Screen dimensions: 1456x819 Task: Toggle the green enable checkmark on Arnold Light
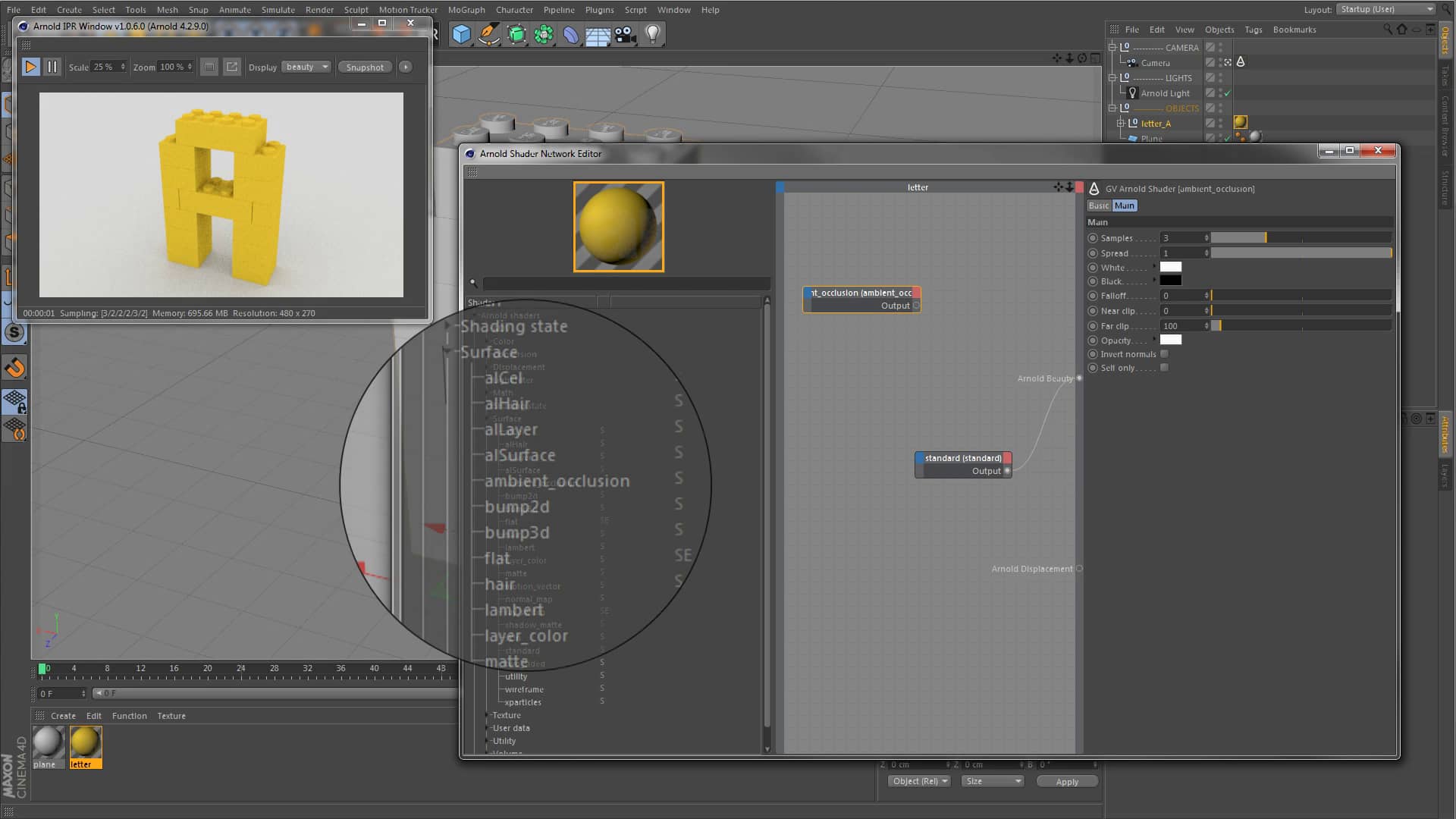coord(1228,93)
